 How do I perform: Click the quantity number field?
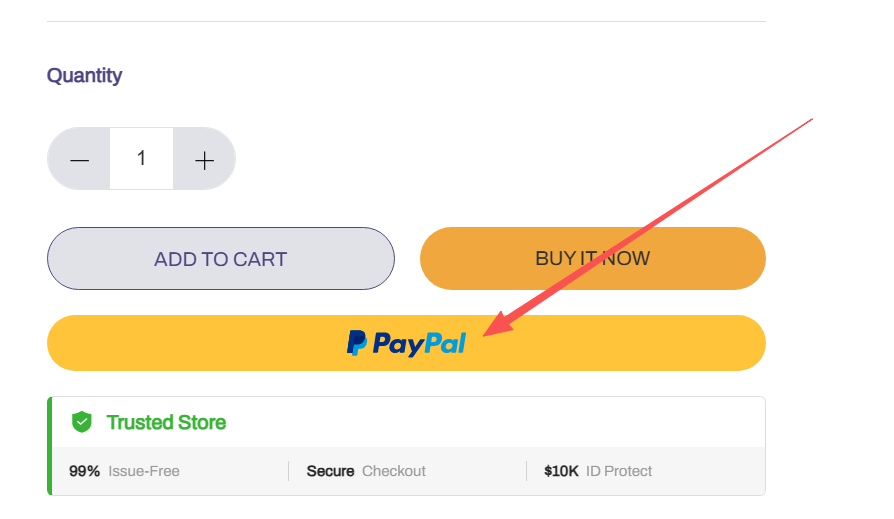(141, 159)
